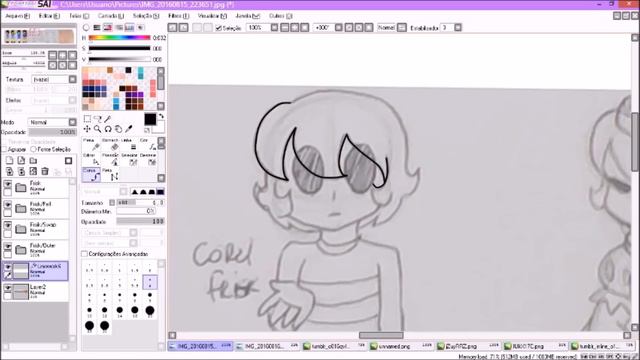
Task: Create a new layer folder
Action: tap(33, 160)
